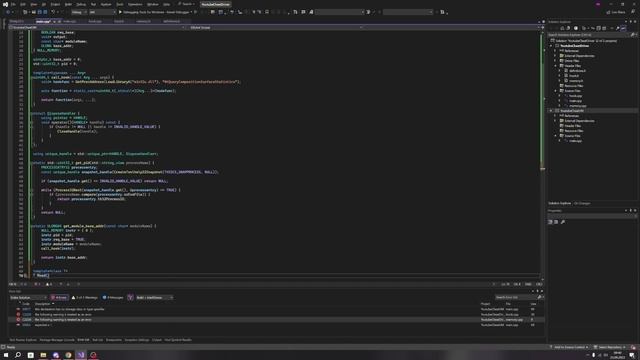
Task: Open the Tools menu
Action: (x=120, y=4)
